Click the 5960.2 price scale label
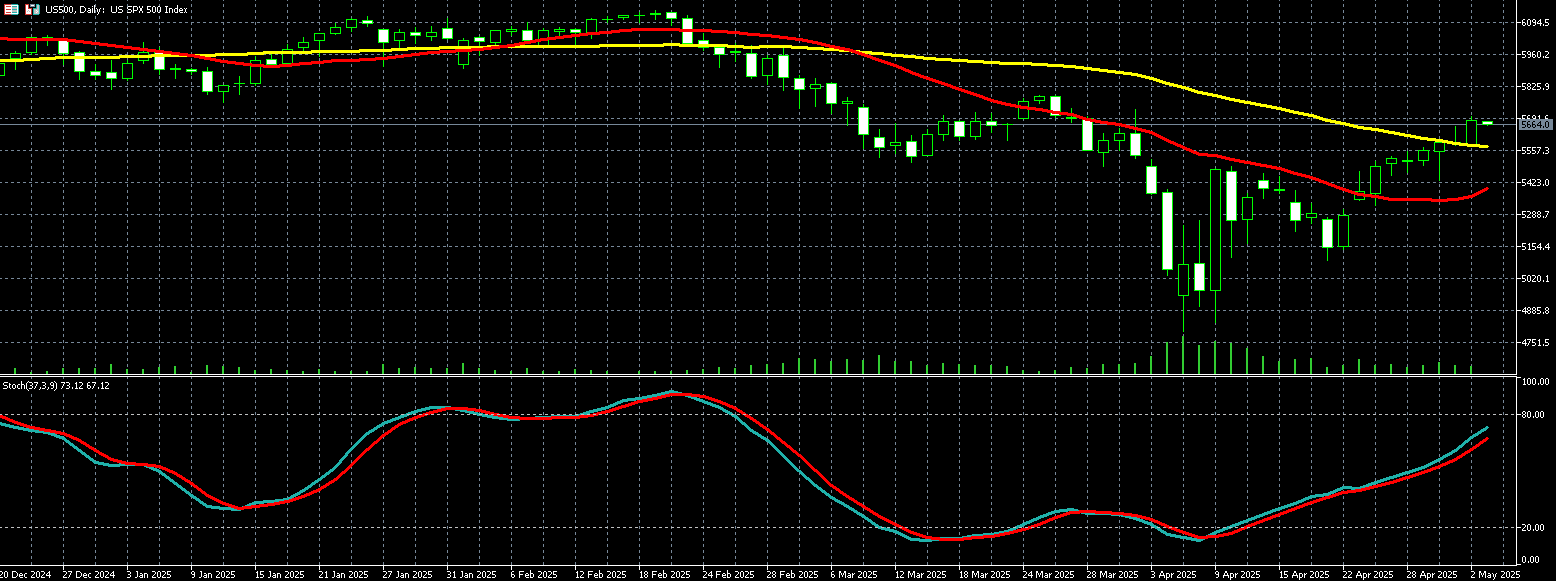The image size is (1556, 581). click(1535, 55)
